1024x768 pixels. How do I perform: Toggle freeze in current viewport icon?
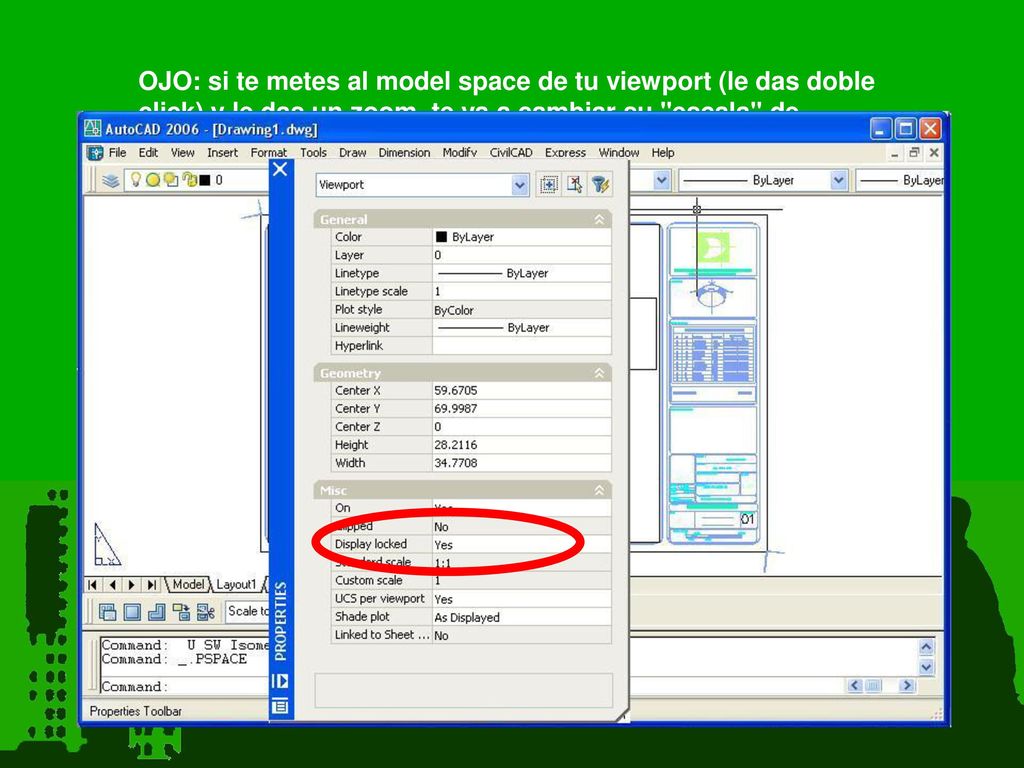171,180
